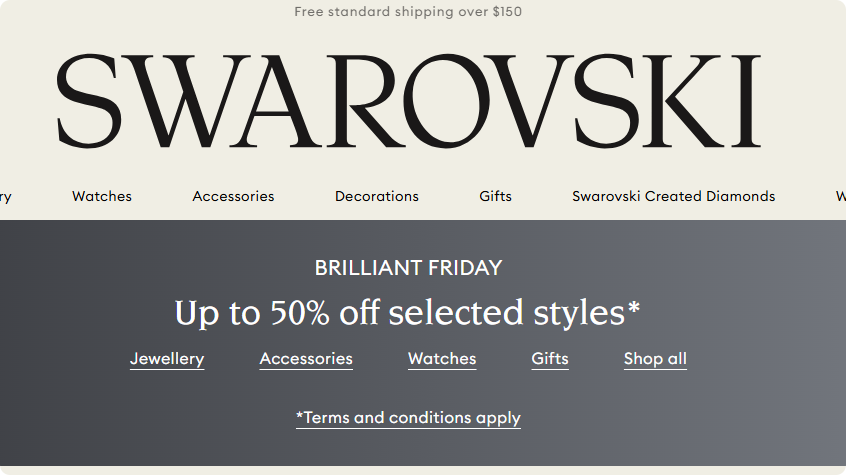Open the Jewellery sale link in banner
846x475 pixels.
pyautogui.click(x=167, y=359)
